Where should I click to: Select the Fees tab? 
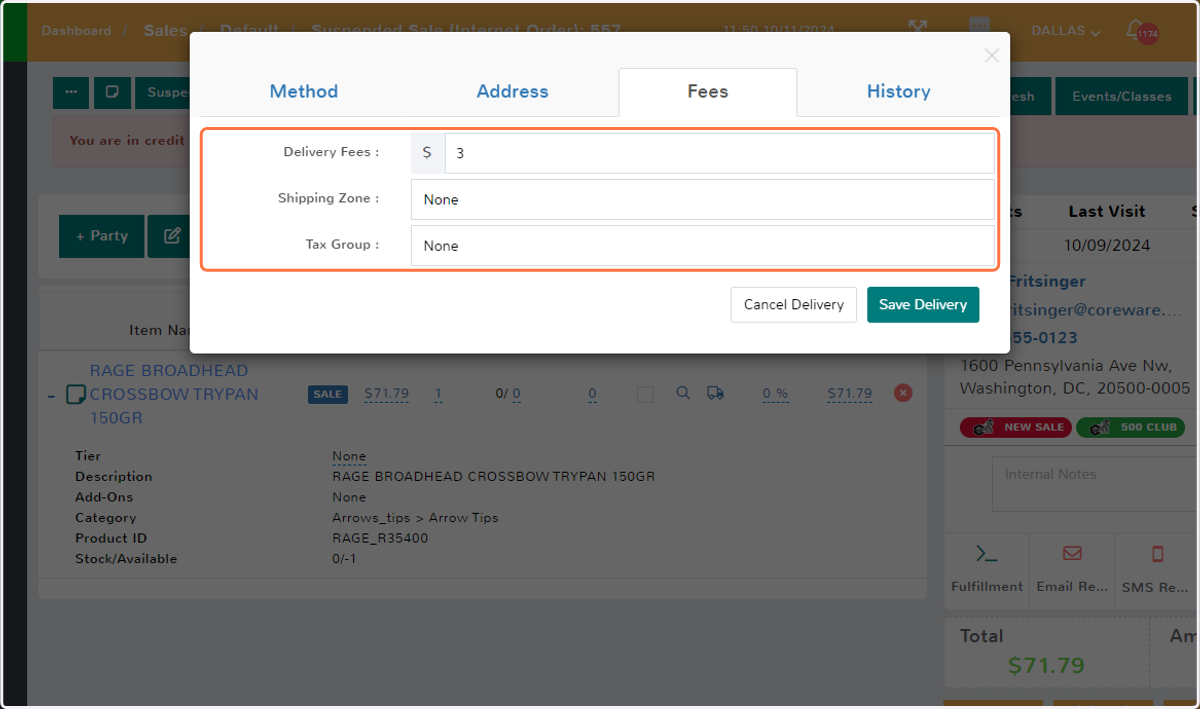(707, 91)
